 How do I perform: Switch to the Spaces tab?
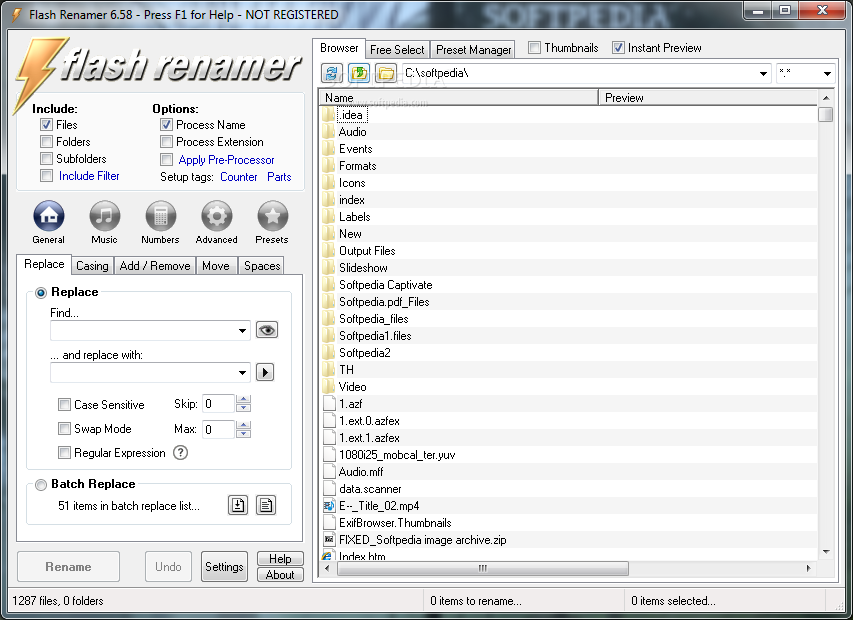(262, 266)
